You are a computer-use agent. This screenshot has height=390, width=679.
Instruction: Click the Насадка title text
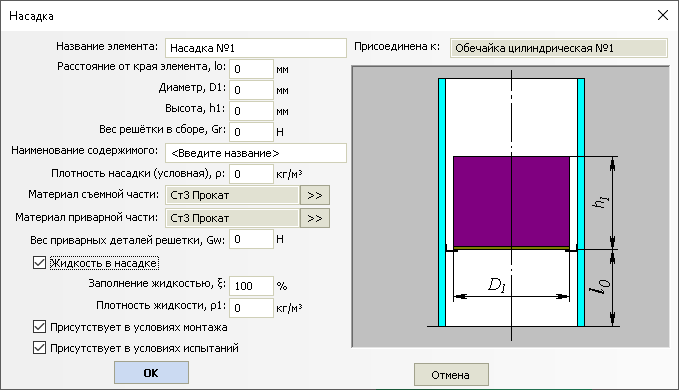tap(31, 16)
